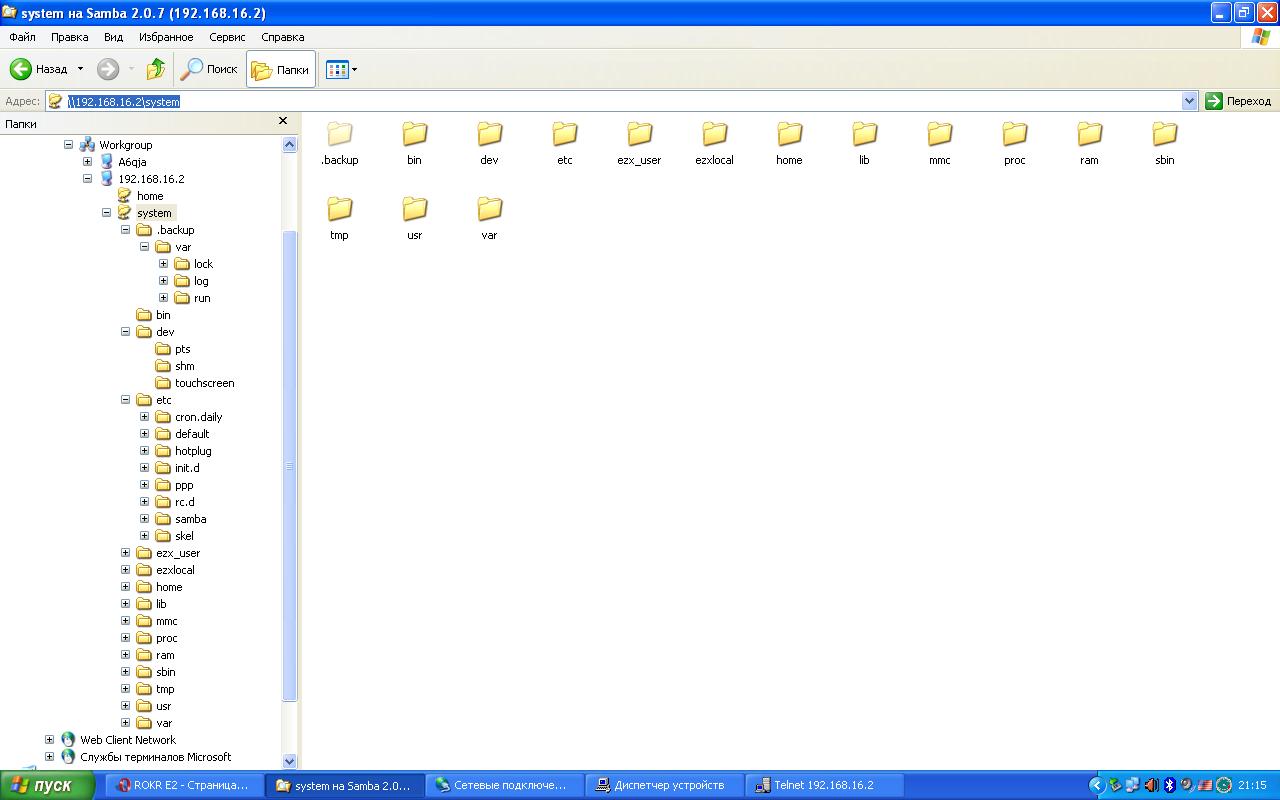
Task: Collapse the .backup tree node
Action: pos(125,230)
